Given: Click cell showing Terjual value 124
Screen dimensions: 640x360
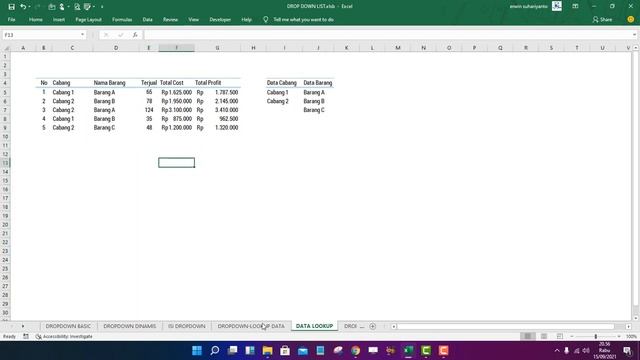Looking at the screenshot, I should click(149, 110).
